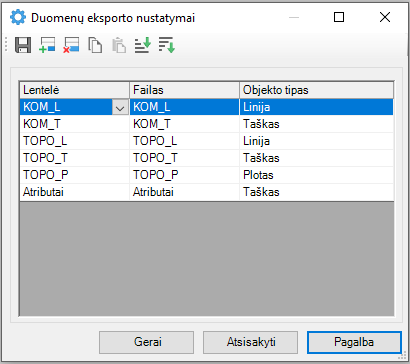
Task: Click the sort descending arrow icon
Action: 167,45
